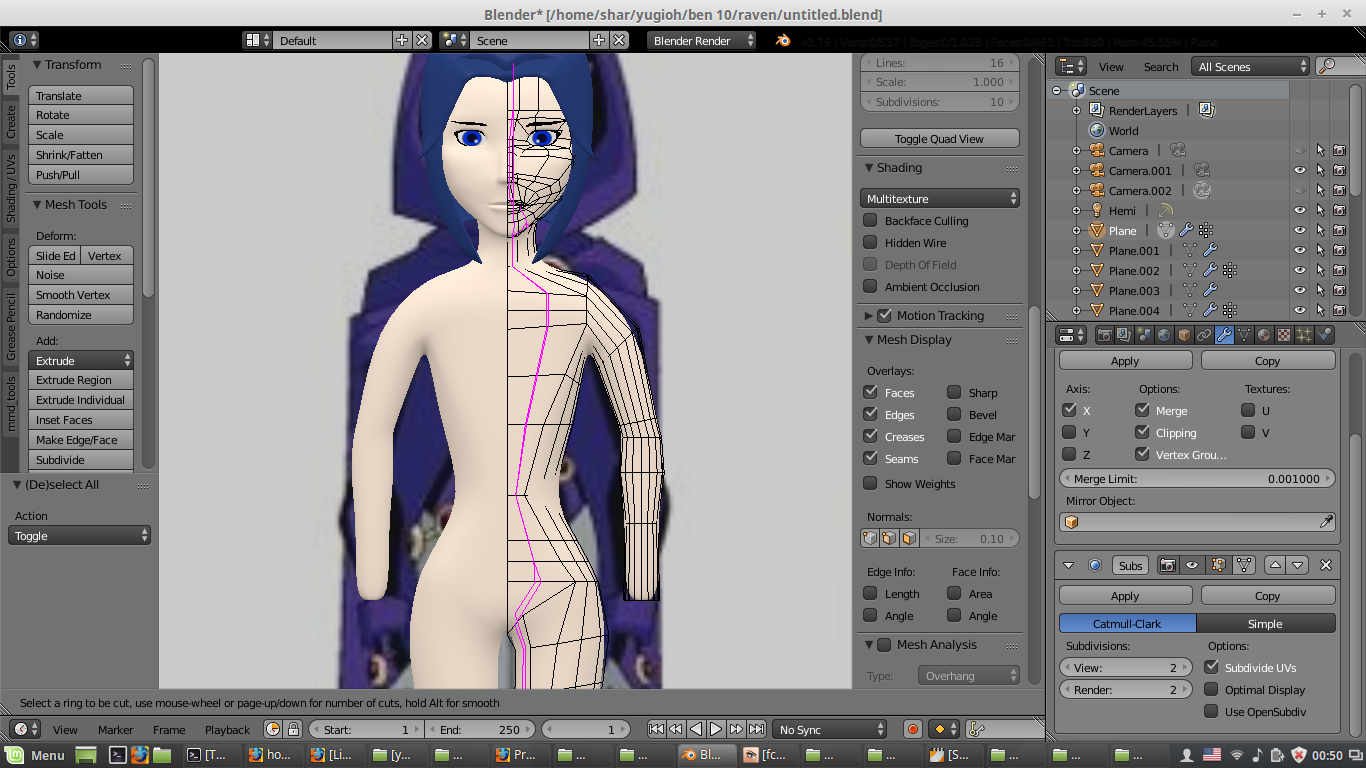Click outliner search magnifier icon
Image resolution: width=1366 pixels, height=768 pixels.
click(x=1327, y=66)
